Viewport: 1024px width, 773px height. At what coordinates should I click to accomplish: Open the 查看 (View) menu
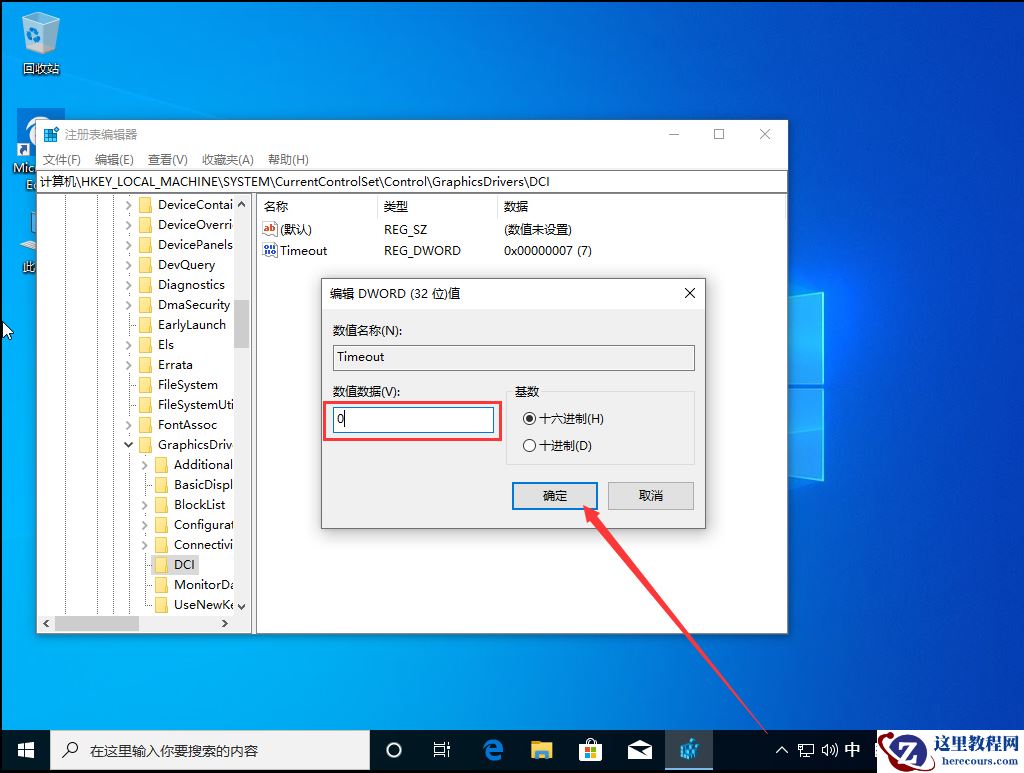(x=166, y=159)
